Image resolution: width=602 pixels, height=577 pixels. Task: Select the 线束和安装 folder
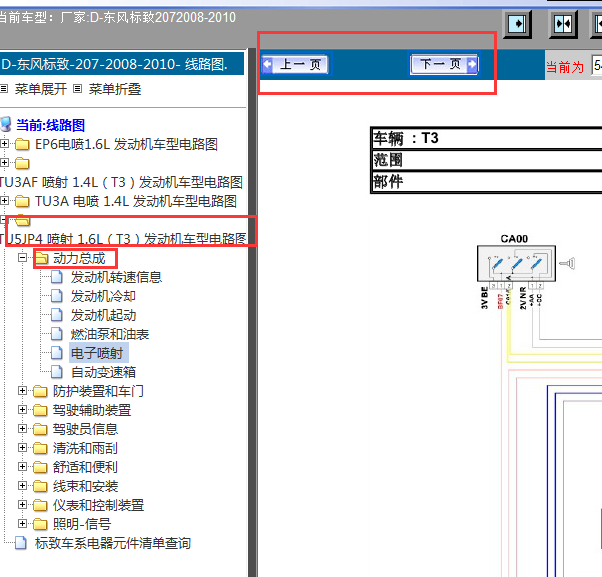pos(85,486)
